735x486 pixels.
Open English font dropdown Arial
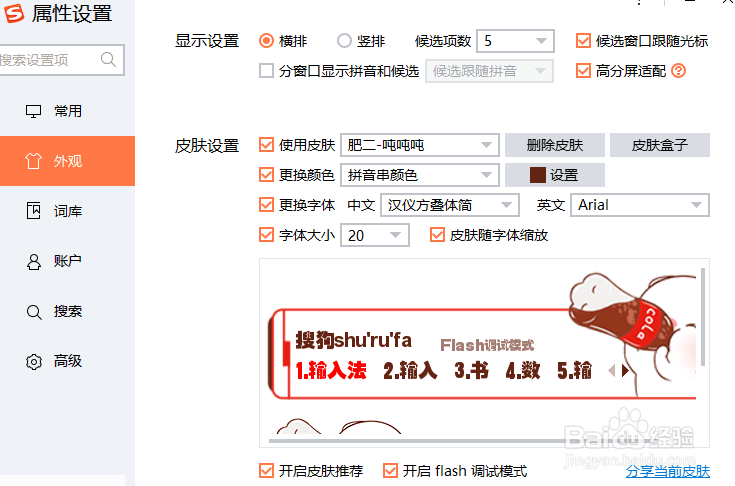(640, 205)
